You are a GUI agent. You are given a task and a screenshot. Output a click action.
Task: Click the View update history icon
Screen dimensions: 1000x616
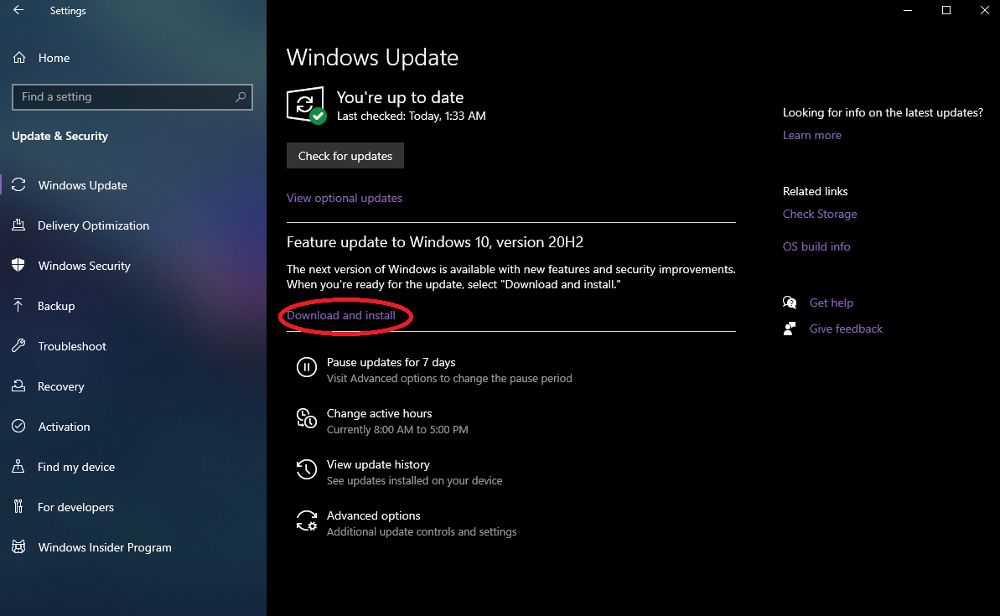pyautogui.click(x=306, y=471)
